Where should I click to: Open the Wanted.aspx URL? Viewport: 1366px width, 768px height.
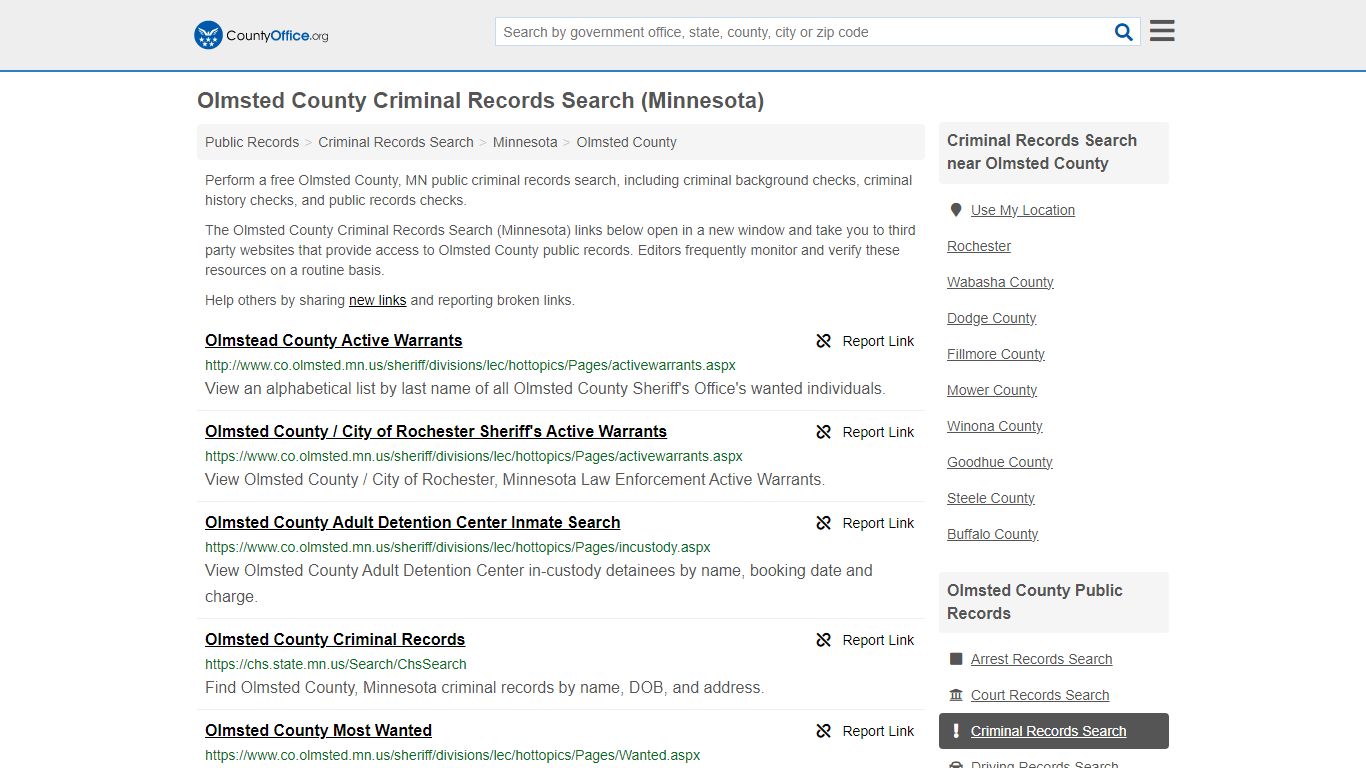453,755
